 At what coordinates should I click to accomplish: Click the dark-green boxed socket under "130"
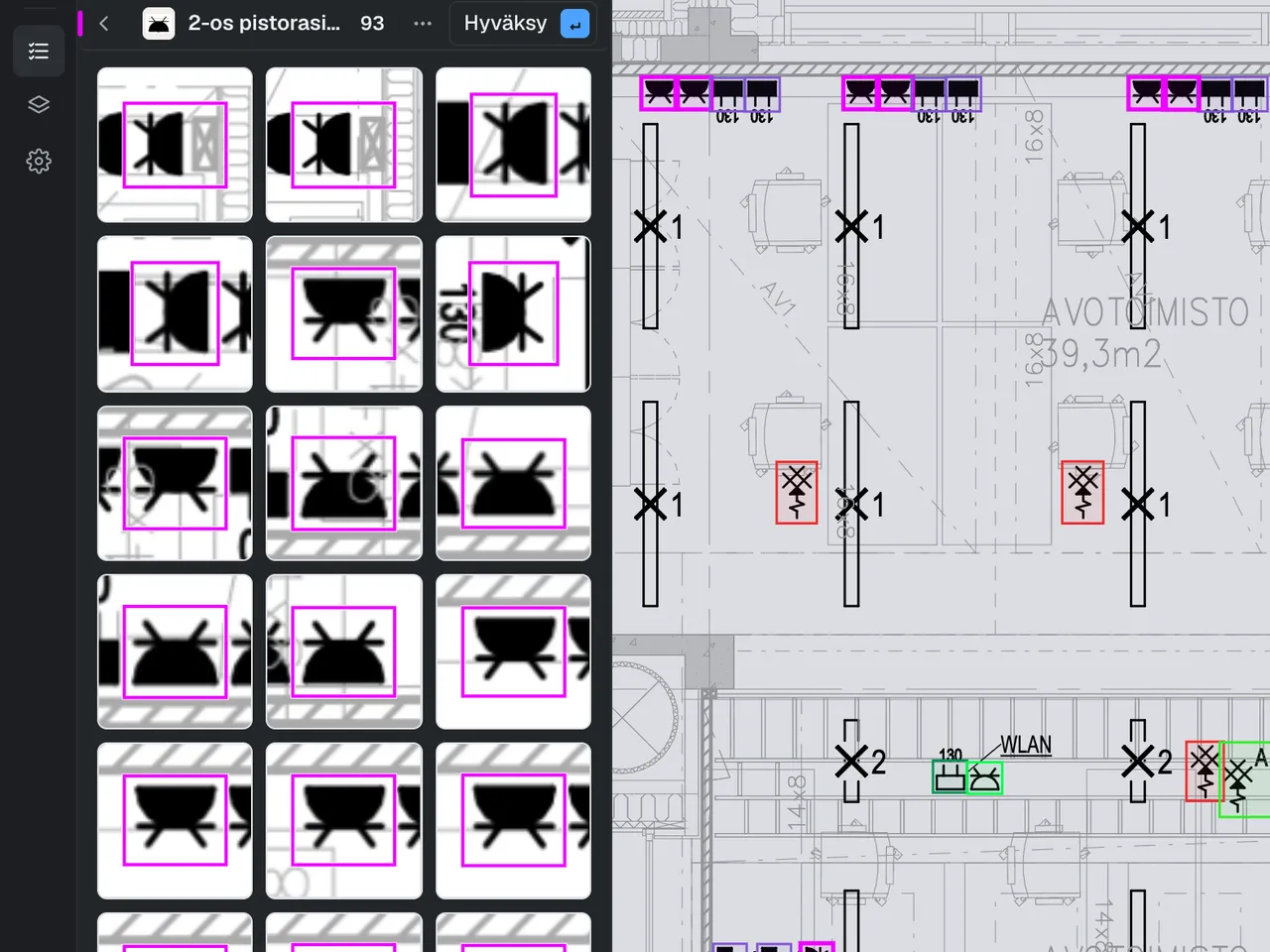[950, 776]
